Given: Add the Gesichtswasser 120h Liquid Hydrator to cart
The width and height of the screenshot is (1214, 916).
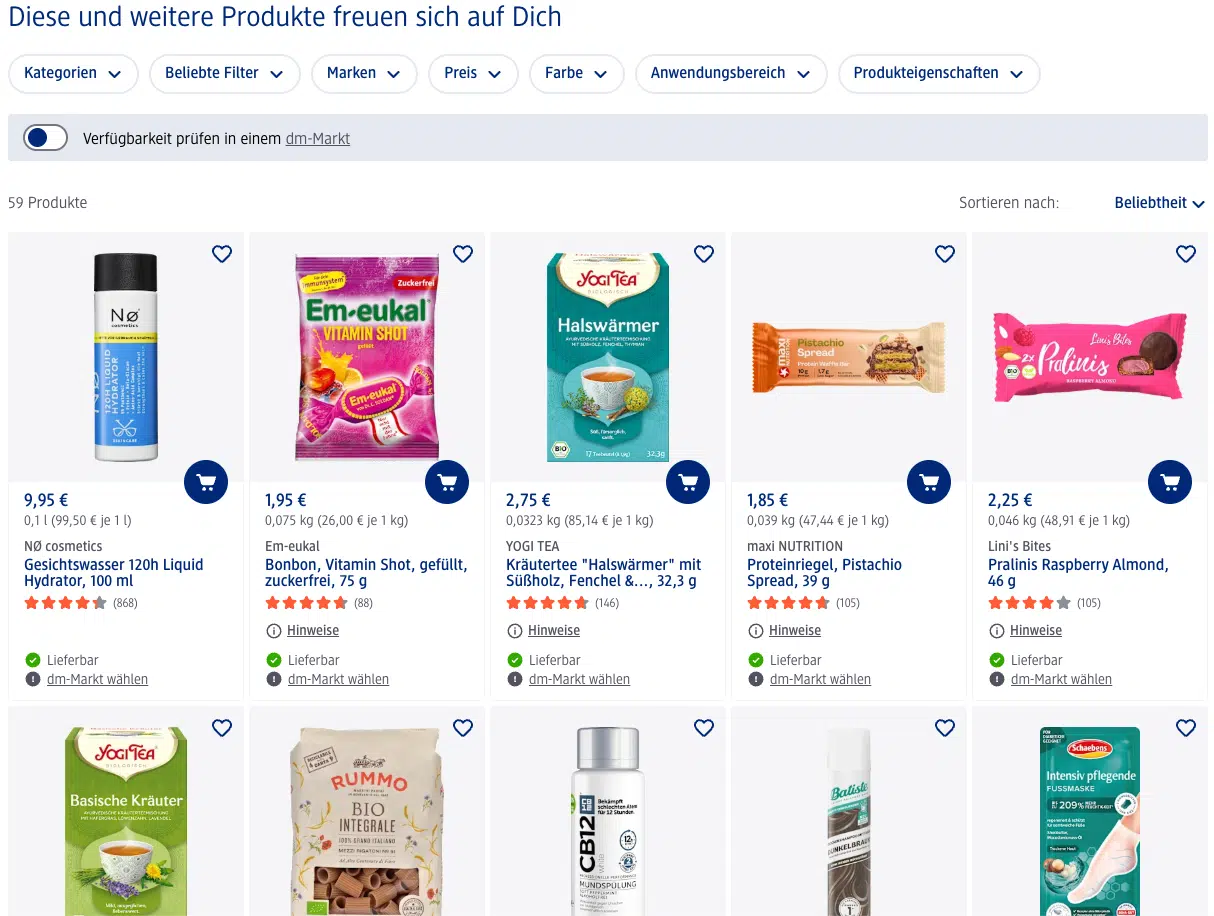Looking at the screenshot, I should [206, 481].
